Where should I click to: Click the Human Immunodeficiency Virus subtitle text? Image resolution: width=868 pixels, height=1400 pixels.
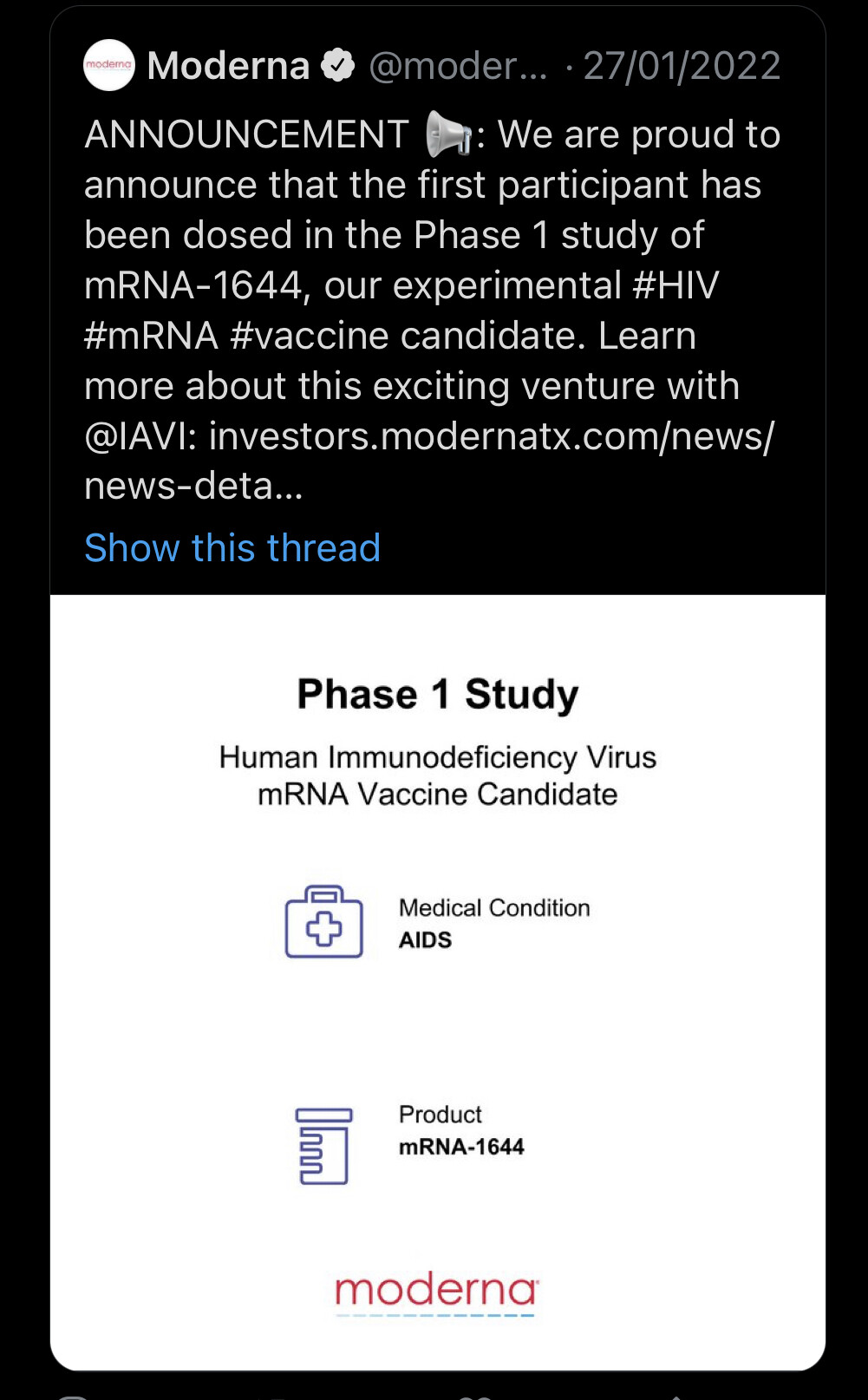click(x=438, y=757)
